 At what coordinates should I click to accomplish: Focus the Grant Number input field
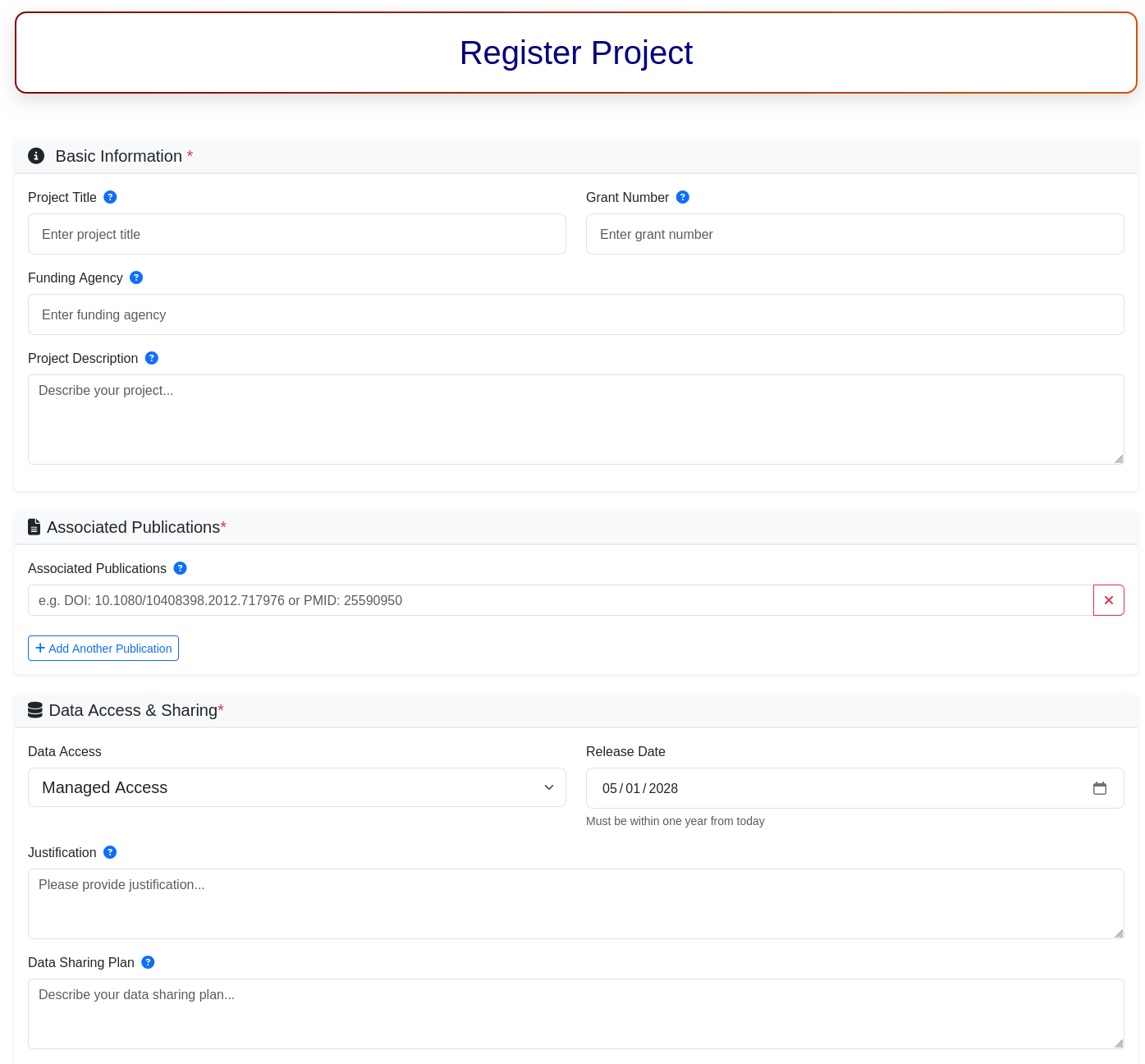click(x=854, y=234)
